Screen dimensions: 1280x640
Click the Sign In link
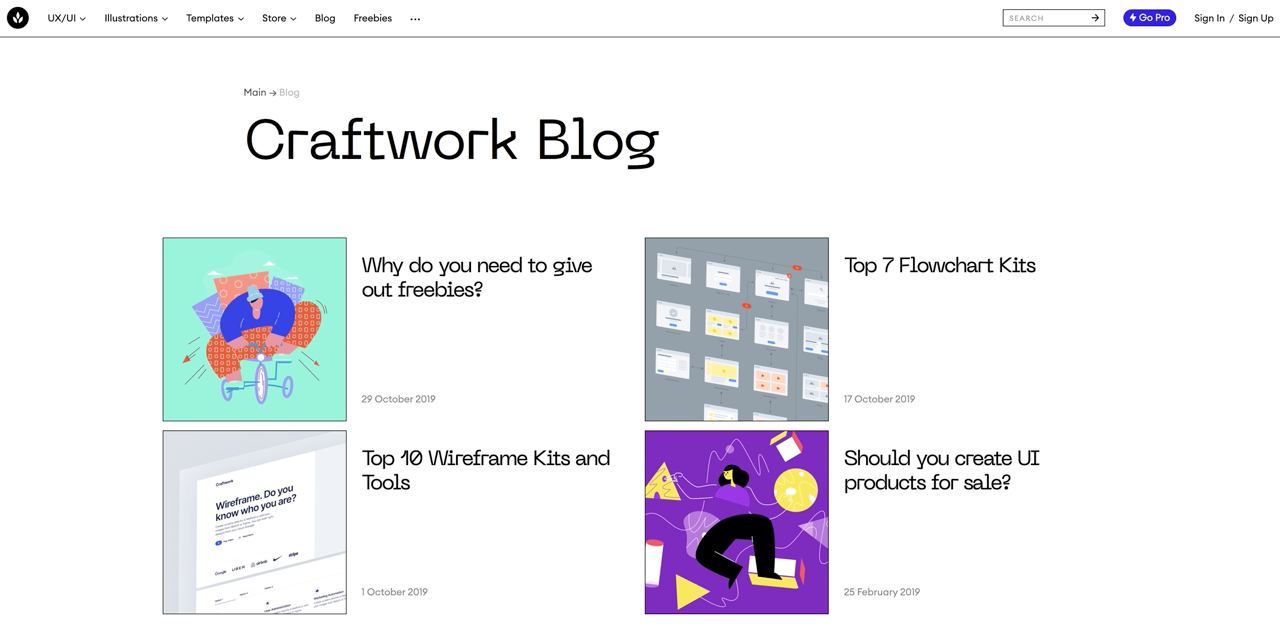[1209, 18]
